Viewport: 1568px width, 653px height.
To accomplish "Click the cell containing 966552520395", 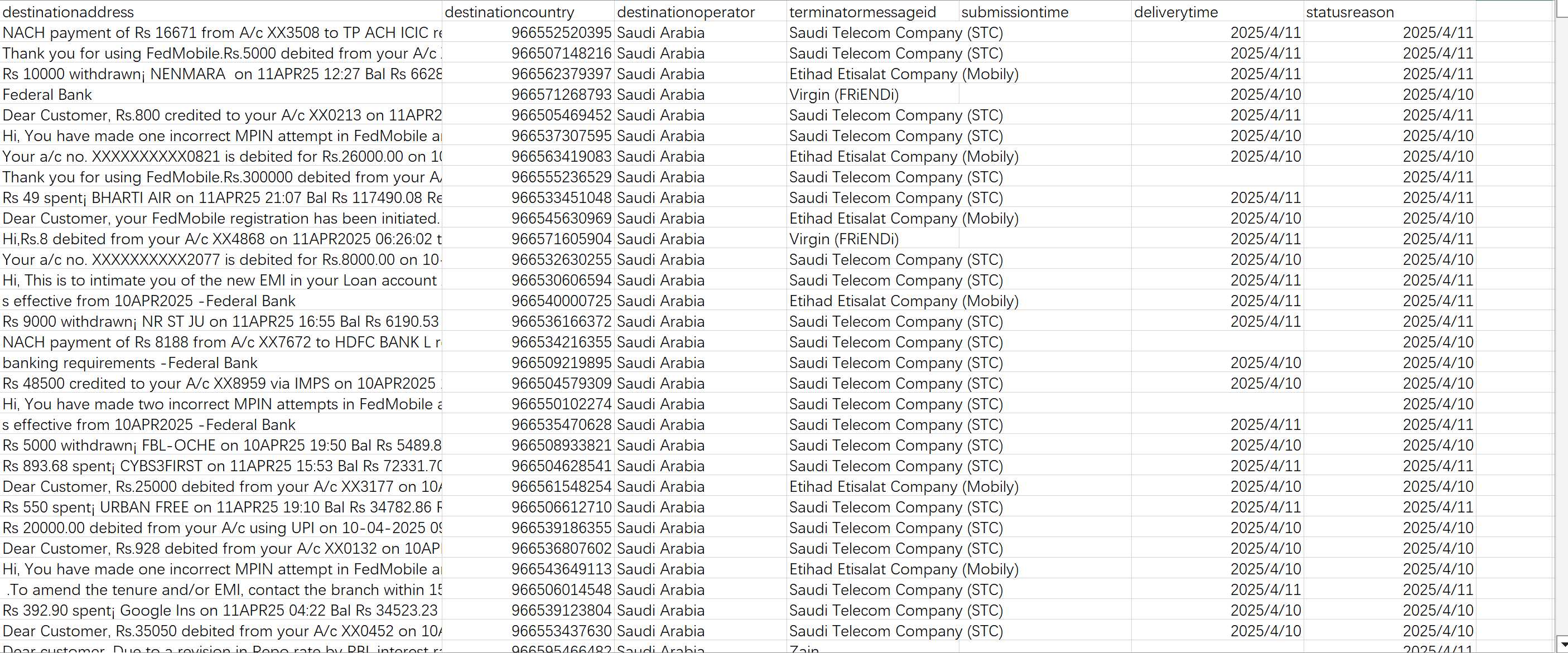I will 528,32.
